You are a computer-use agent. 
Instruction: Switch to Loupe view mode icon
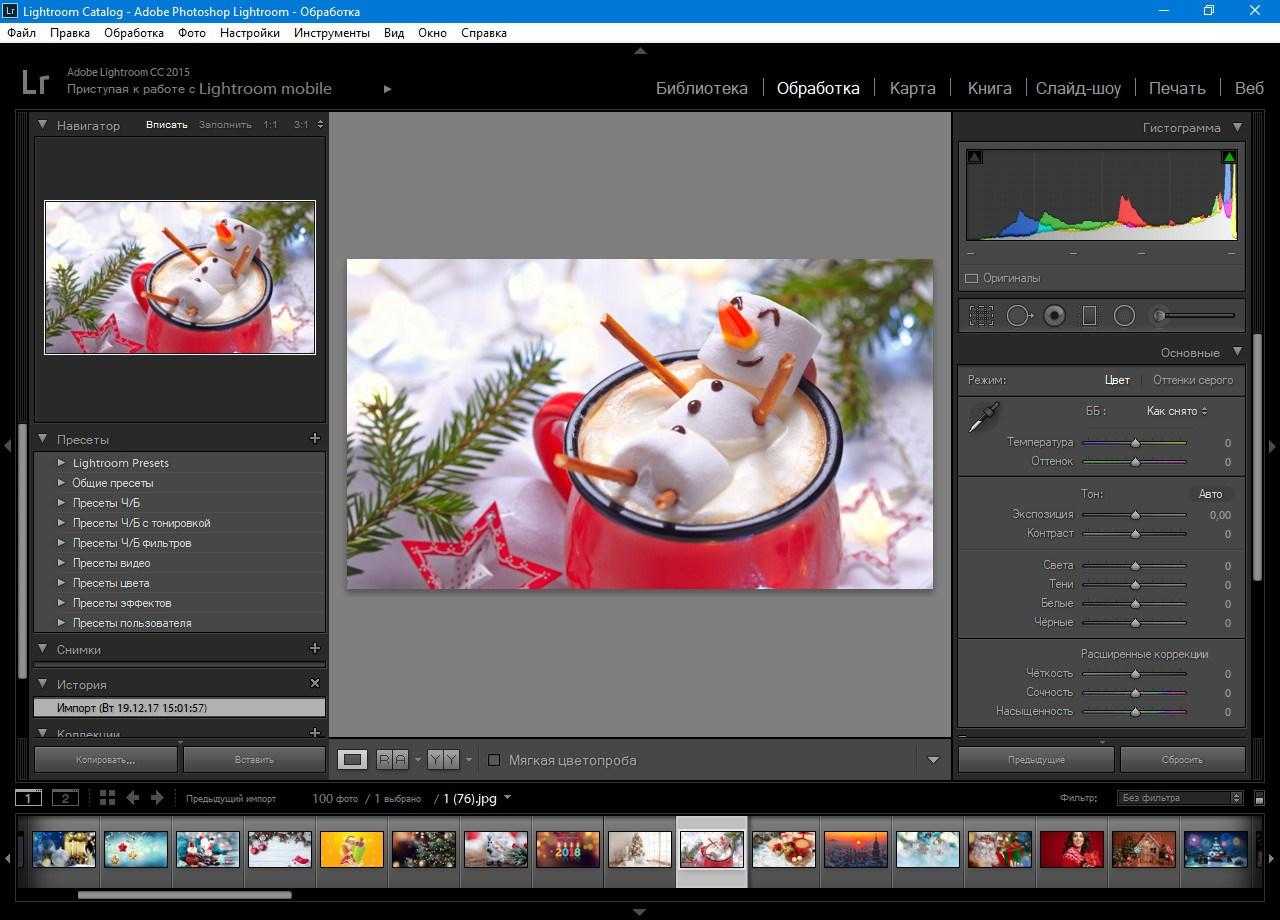click(352, 760)
